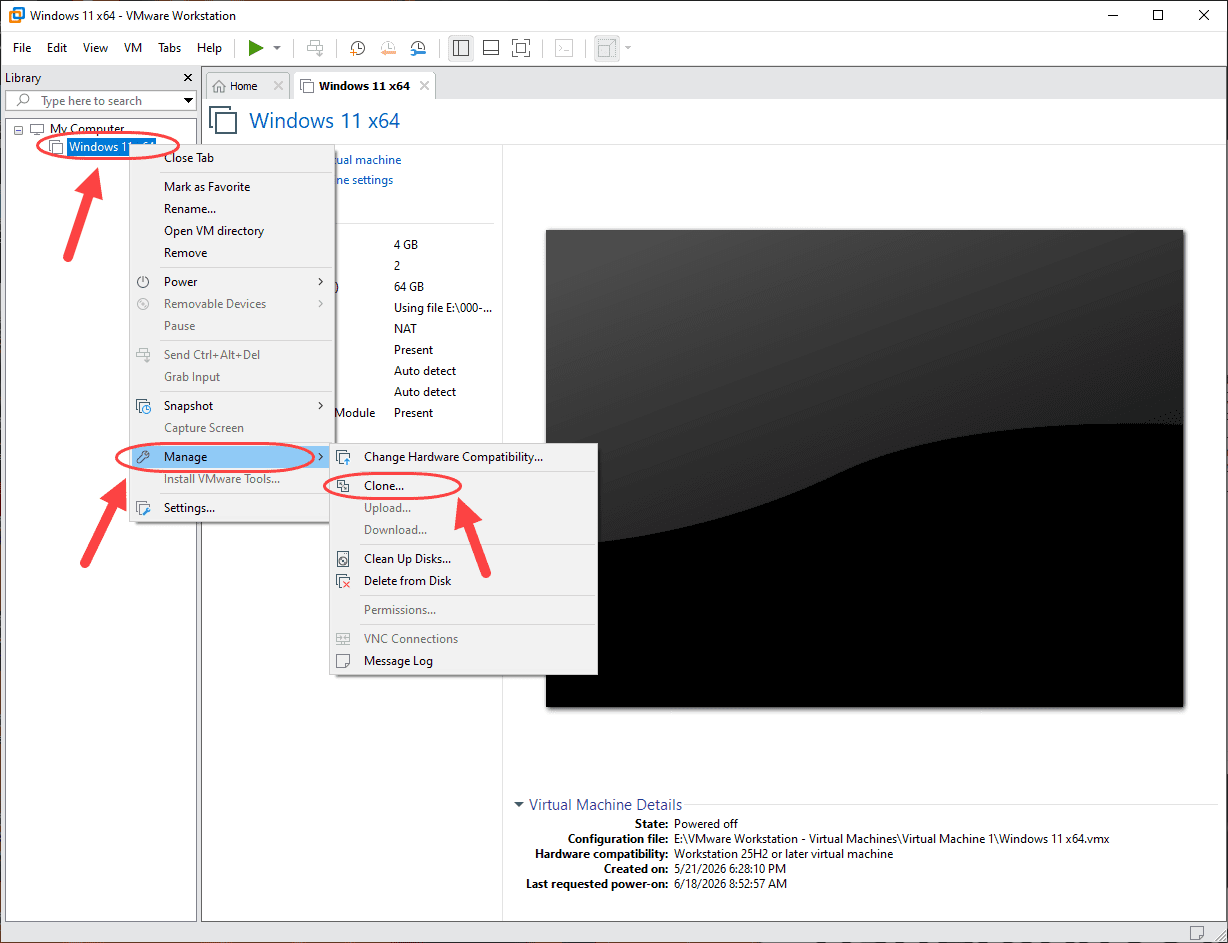Screen dimensions: 1228x943
Task: Close the Library panel with its X
Action: (188, 78)
